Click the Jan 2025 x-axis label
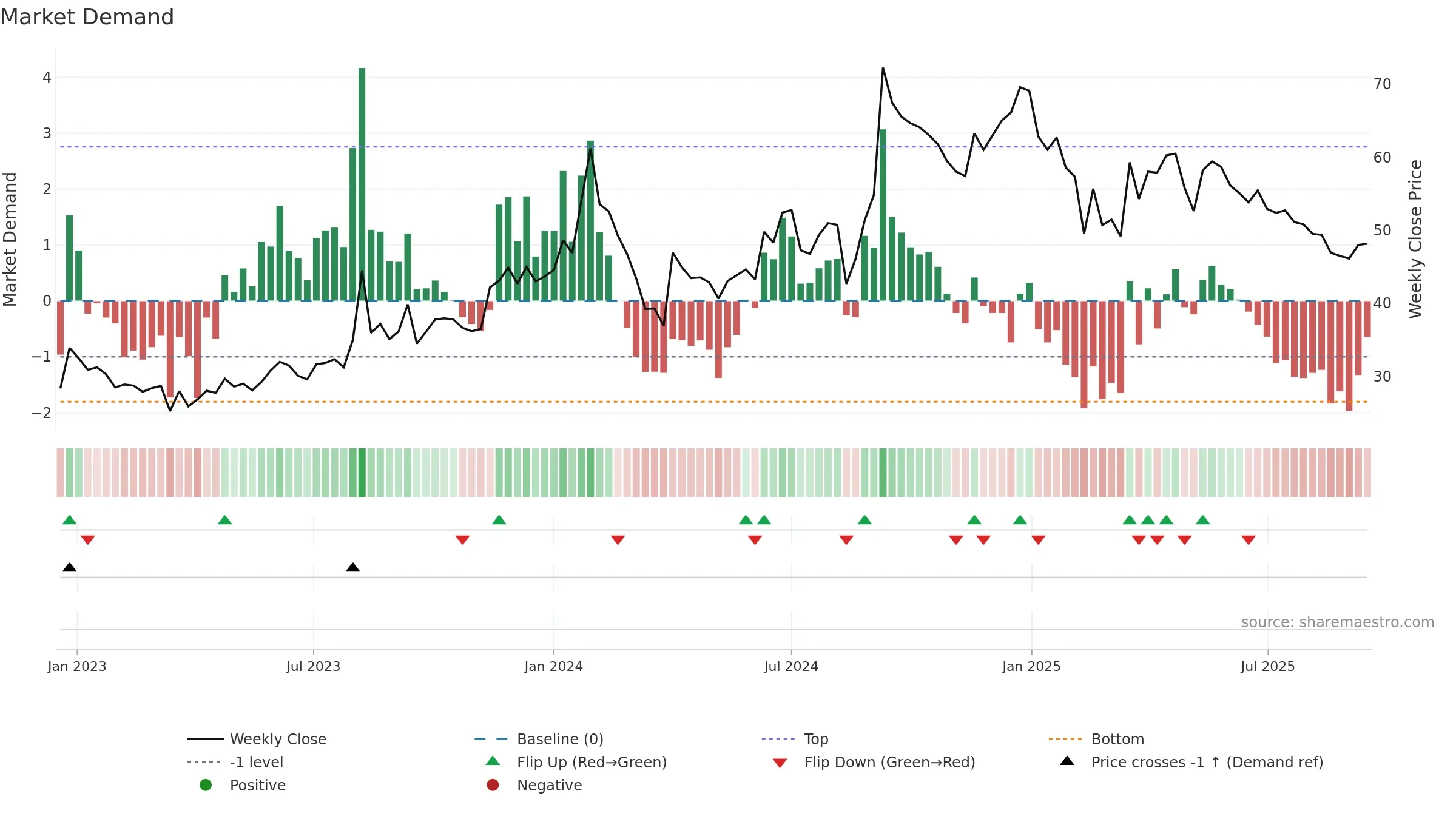 click(x=1031, y=667)
